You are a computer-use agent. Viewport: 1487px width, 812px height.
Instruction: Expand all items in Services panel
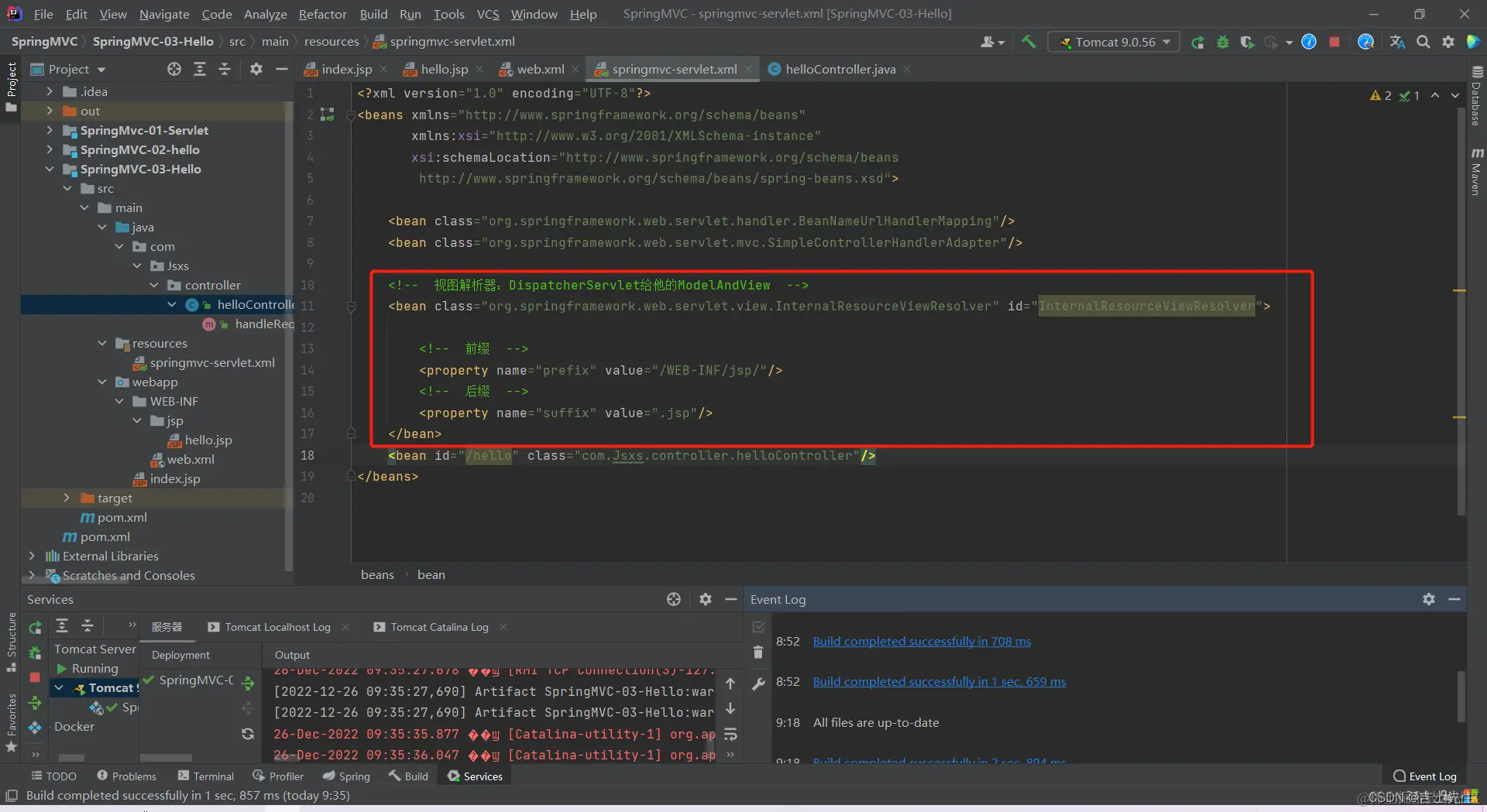pyautogui.click(x=62, y=626)
